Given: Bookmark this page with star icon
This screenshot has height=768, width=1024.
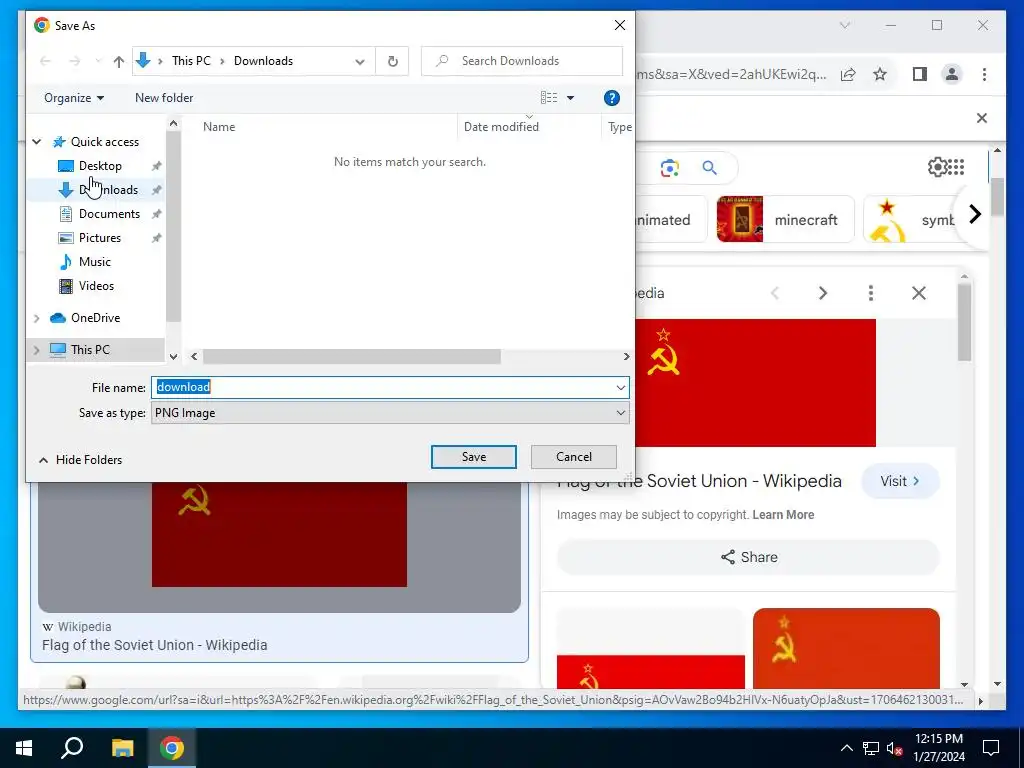Looking at the screenshot, I should tap(880, 74).
